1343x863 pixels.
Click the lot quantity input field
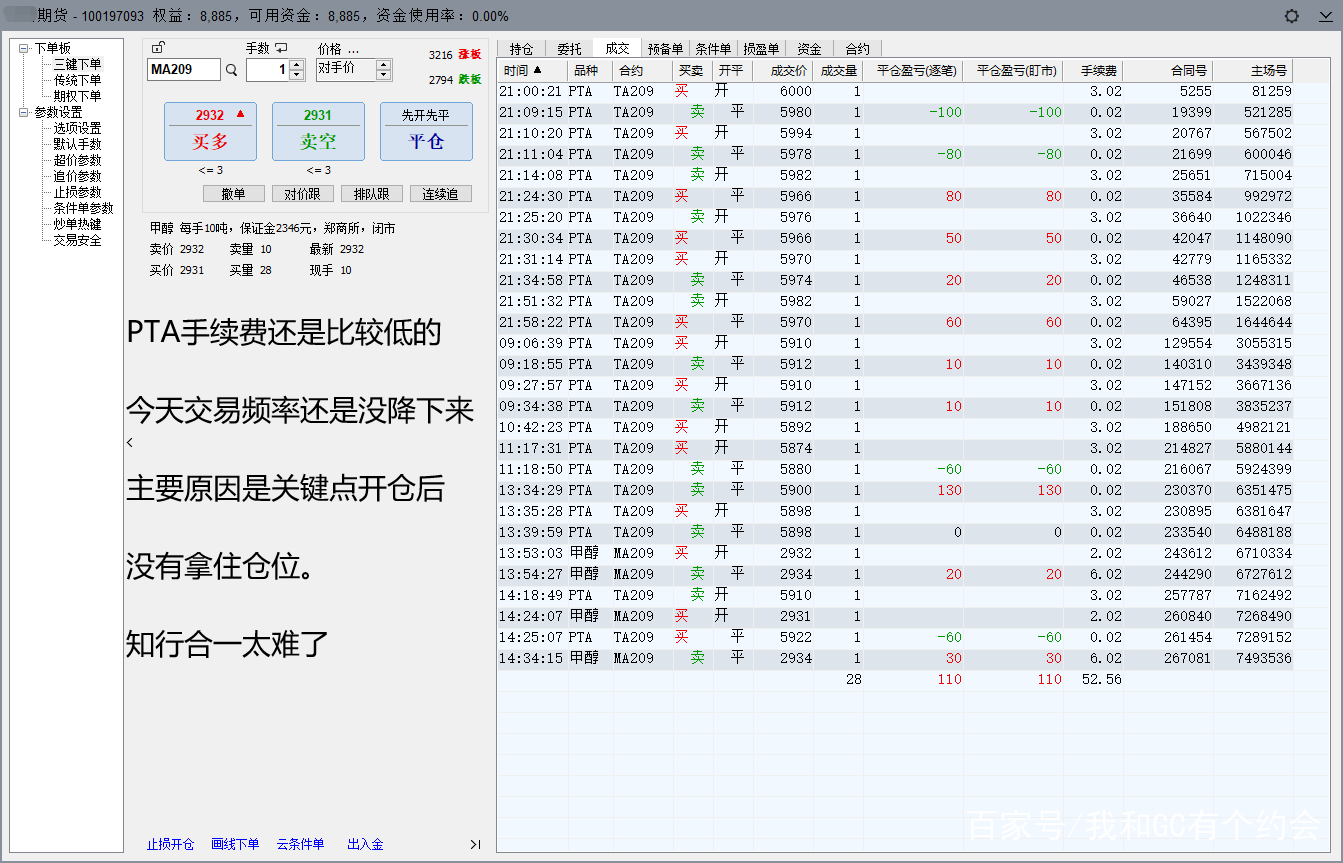click(268, 70)
